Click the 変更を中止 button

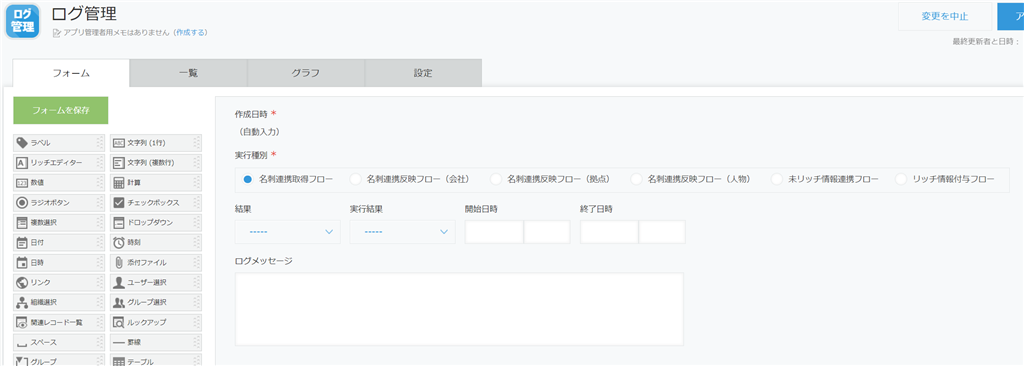tap(944, 16)
